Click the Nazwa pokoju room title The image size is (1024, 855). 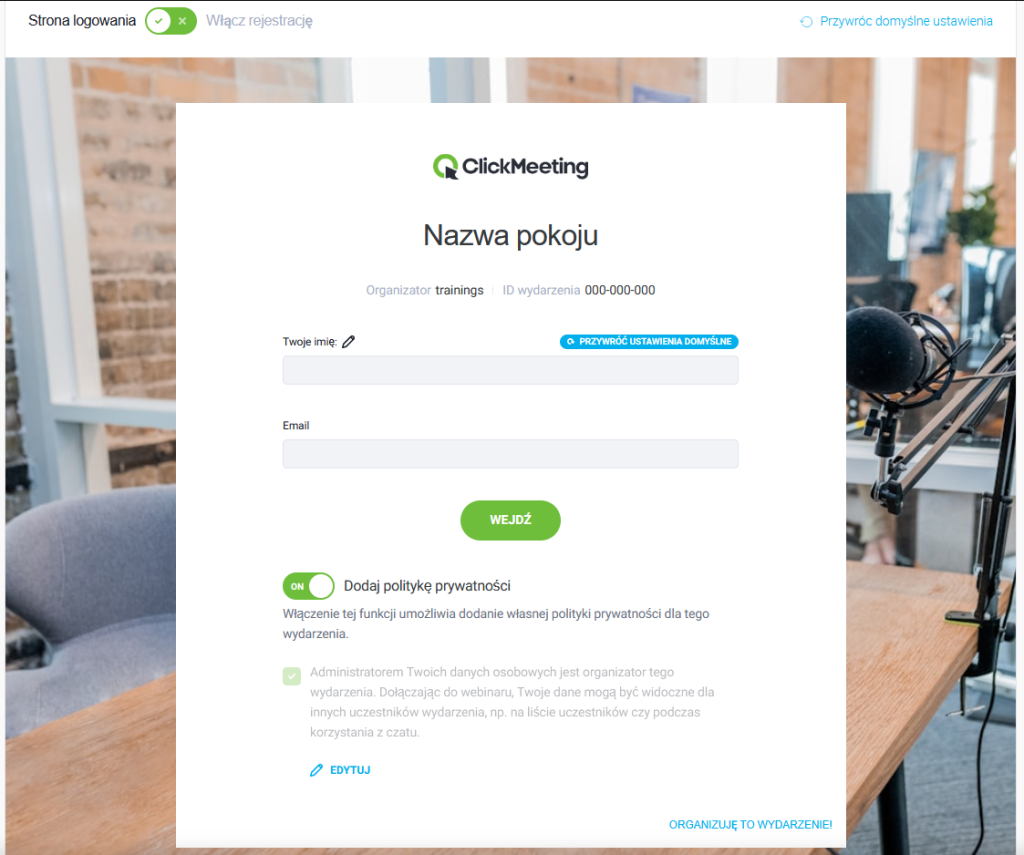coord(511,235)
